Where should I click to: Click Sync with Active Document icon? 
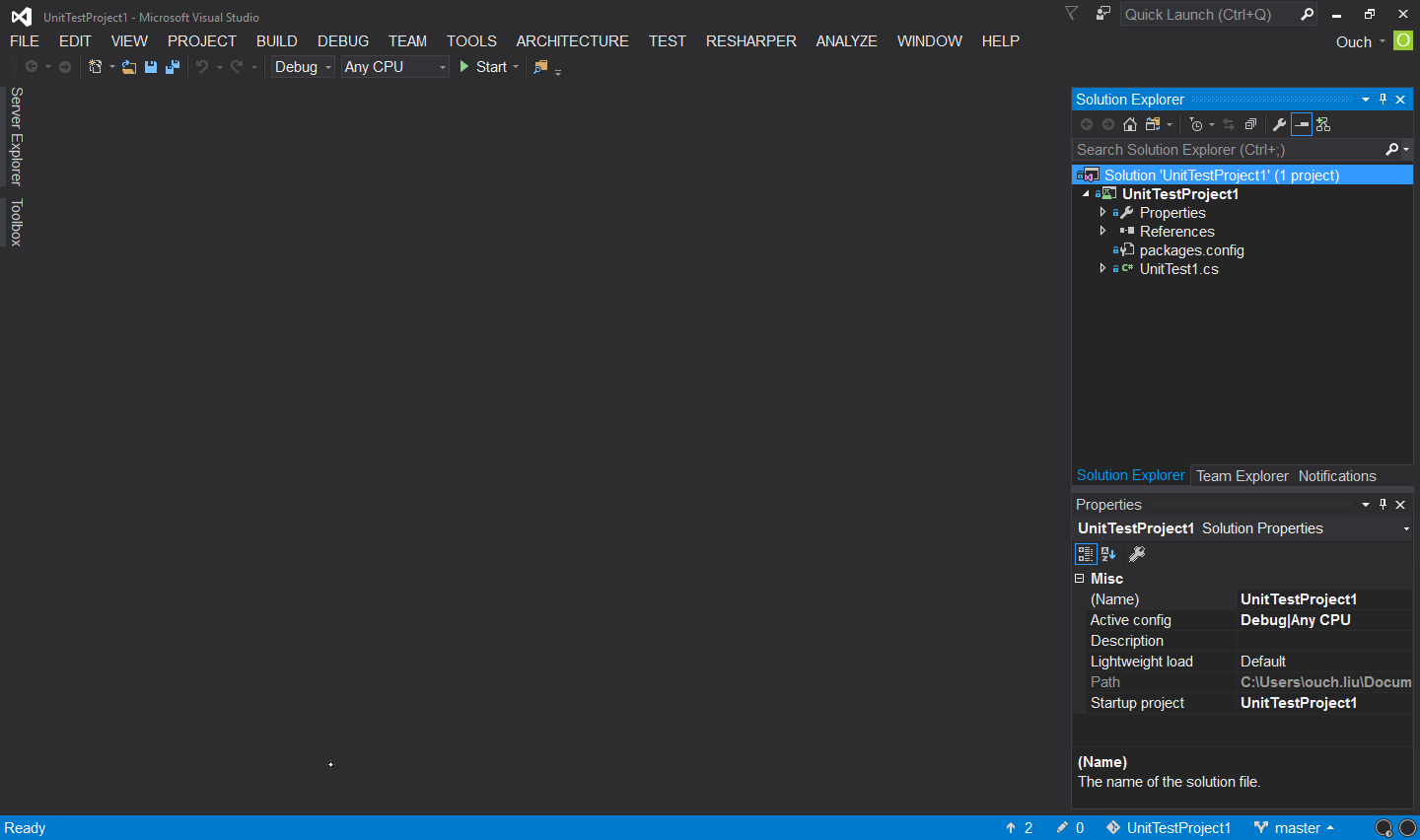pos(1229,124)
